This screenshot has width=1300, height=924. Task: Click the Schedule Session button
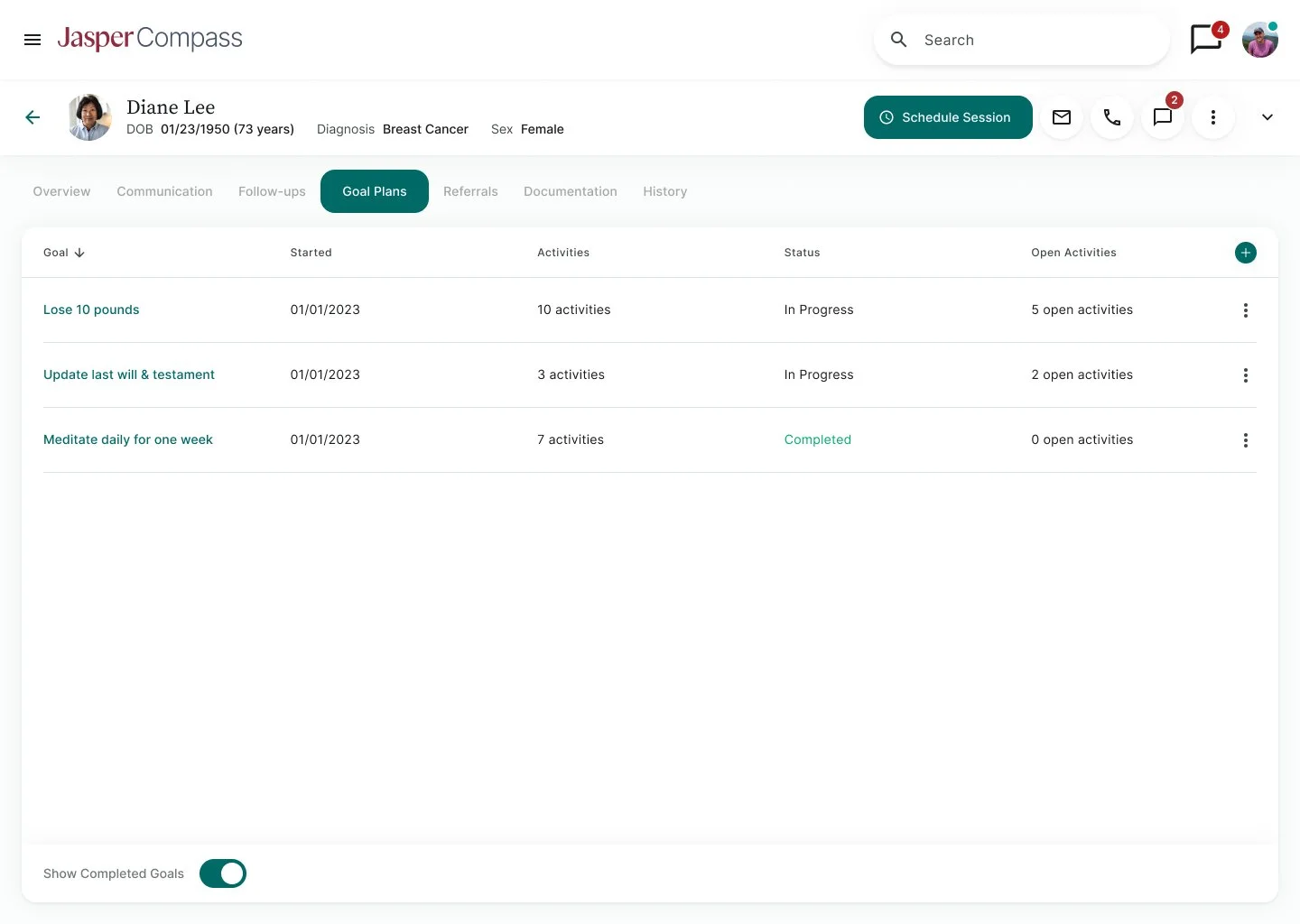948,117
